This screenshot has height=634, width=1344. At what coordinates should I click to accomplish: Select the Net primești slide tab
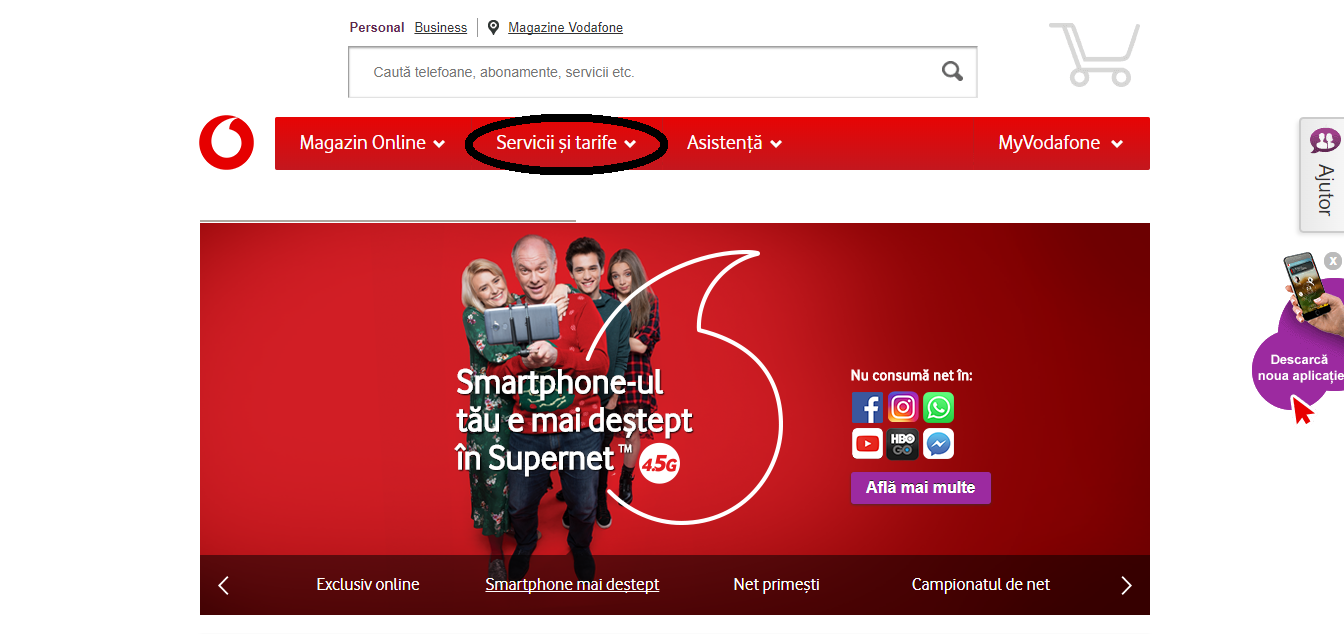pyautogui.click(x=776, y=584)
